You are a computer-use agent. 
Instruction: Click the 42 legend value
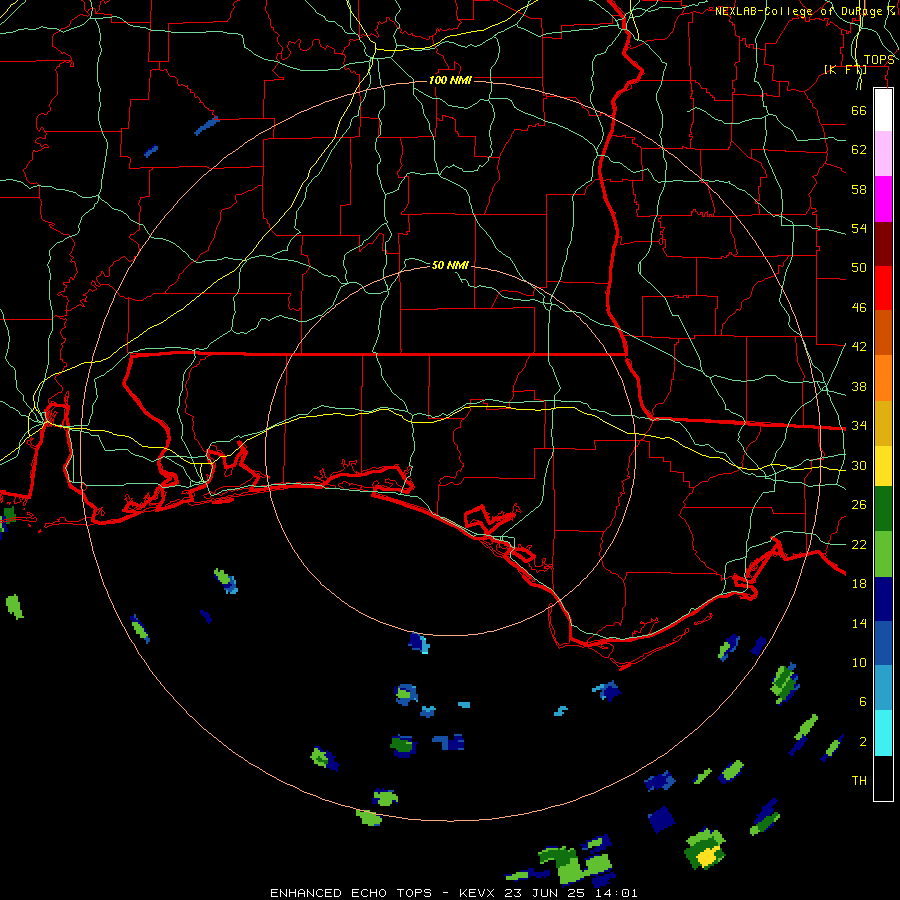(859, 346)
